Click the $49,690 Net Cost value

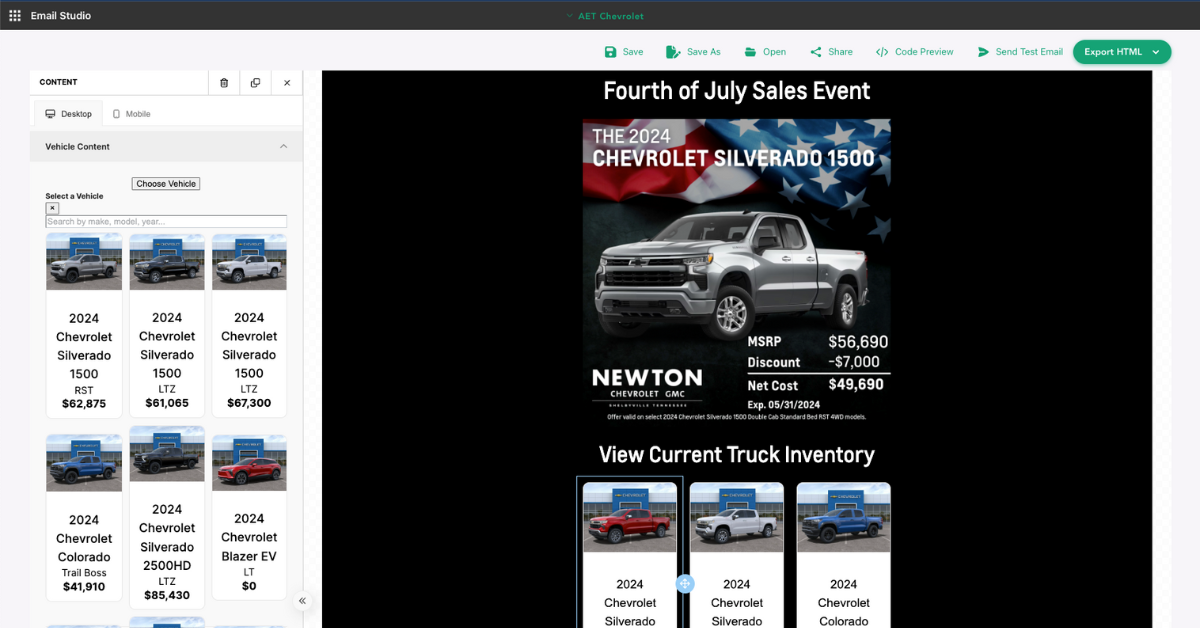856,384
